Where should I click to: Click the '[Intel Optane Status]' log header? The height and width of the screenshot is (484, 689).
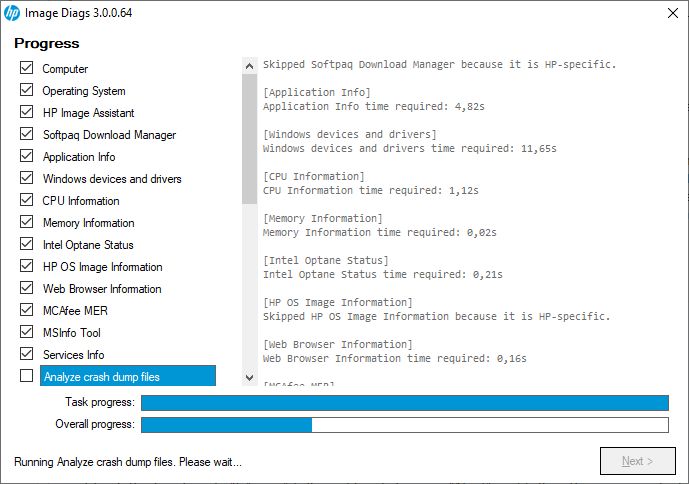pos(326,260)
